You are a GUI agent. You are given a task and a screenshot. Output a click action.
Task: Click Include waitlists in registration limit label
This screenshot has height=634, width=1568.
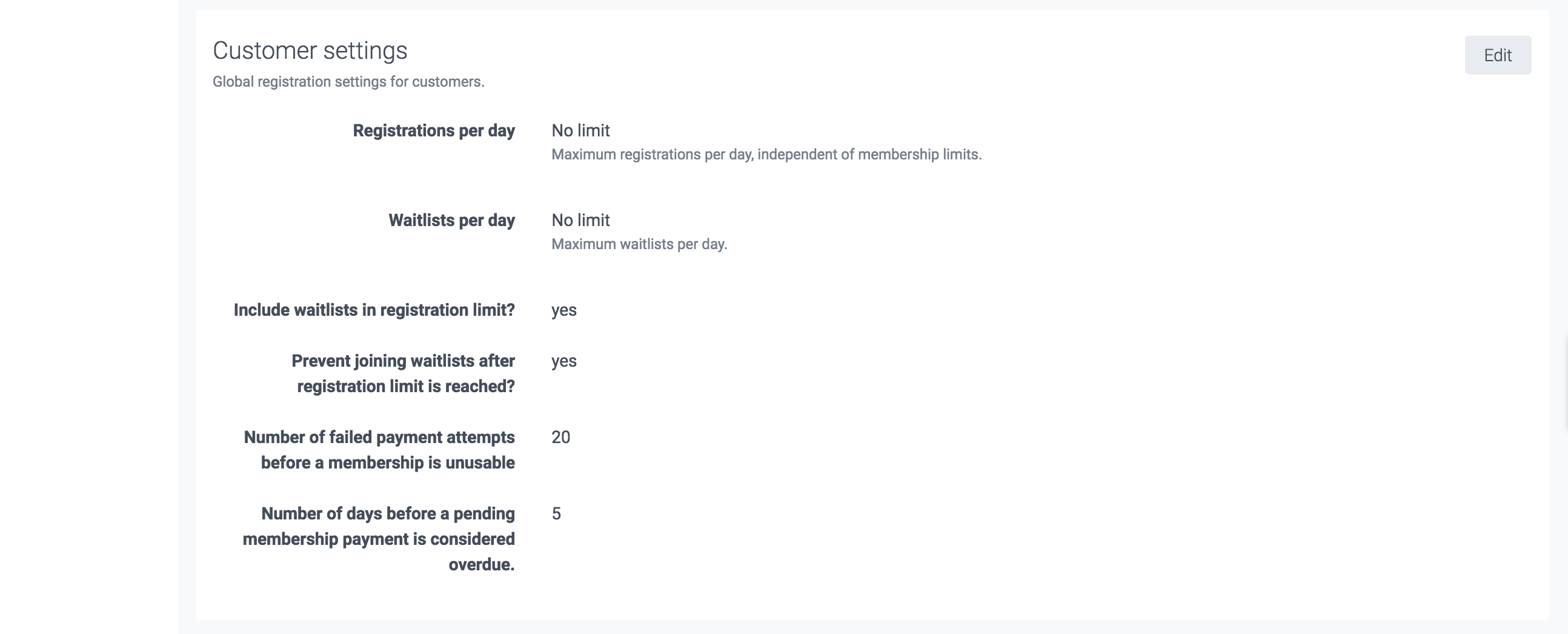[x=374, y=310]
